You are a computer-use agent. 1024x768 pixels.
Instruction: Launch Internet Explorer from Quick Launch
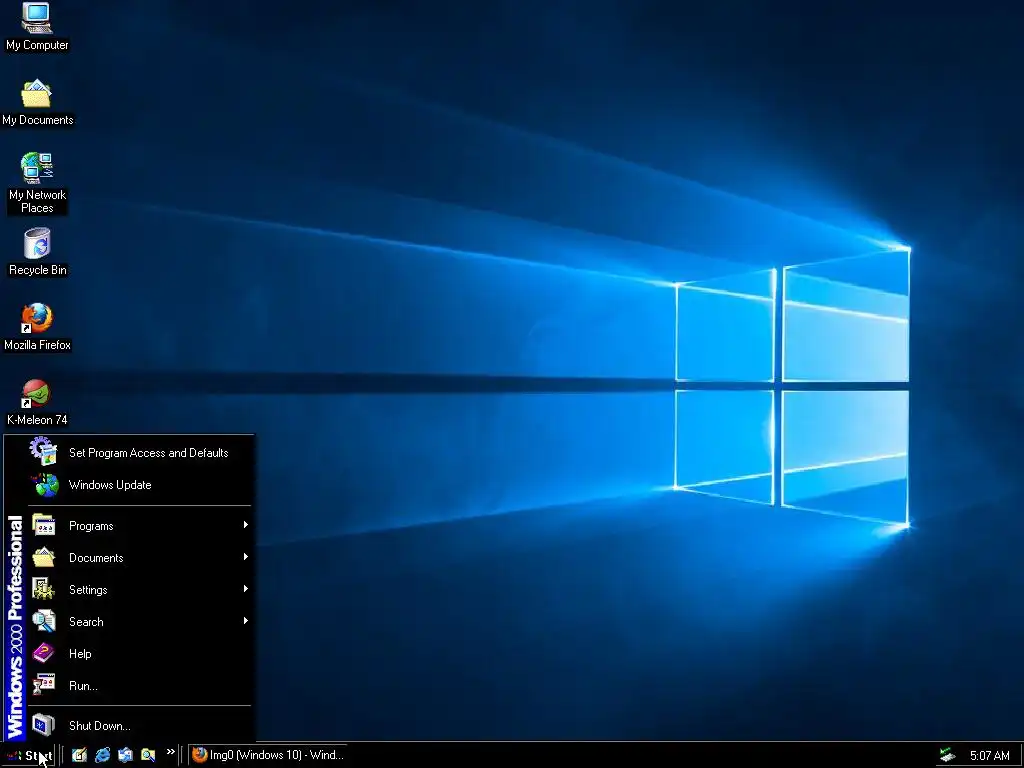(103, 755)
